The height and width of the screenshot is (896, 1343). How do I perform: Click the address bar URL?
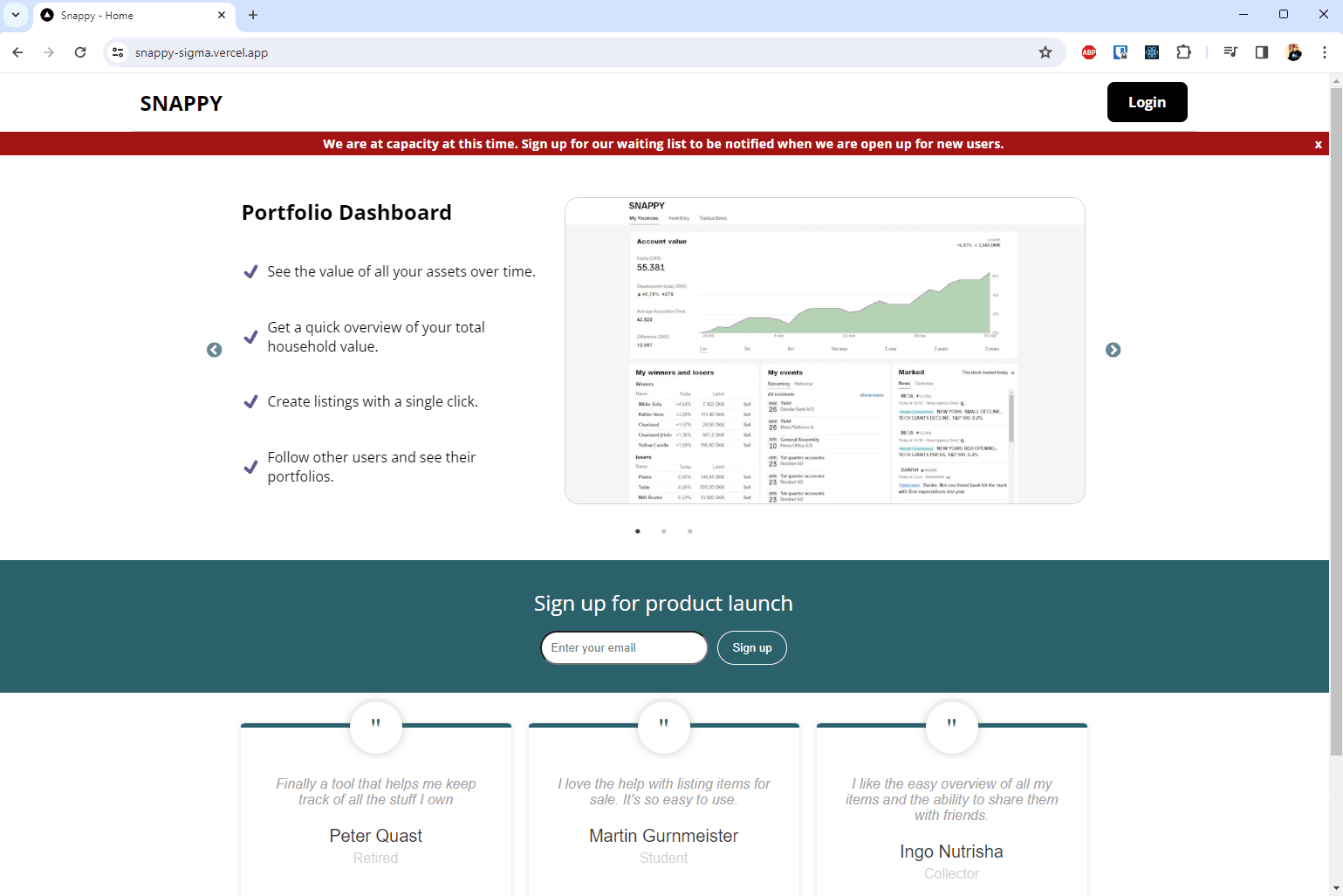coord(202,52)
